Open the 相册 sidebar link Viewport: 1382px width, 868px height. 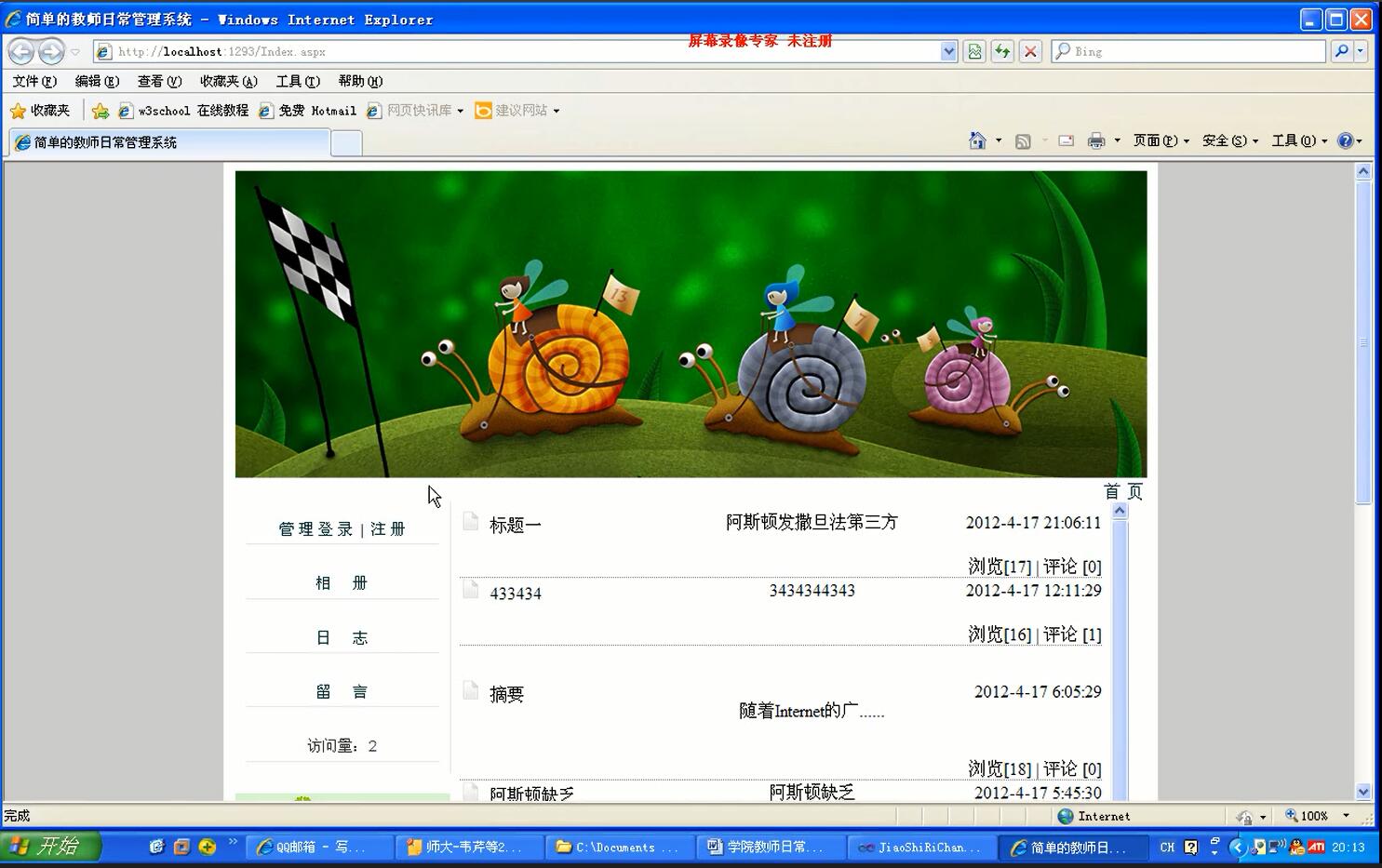[342, 583]
